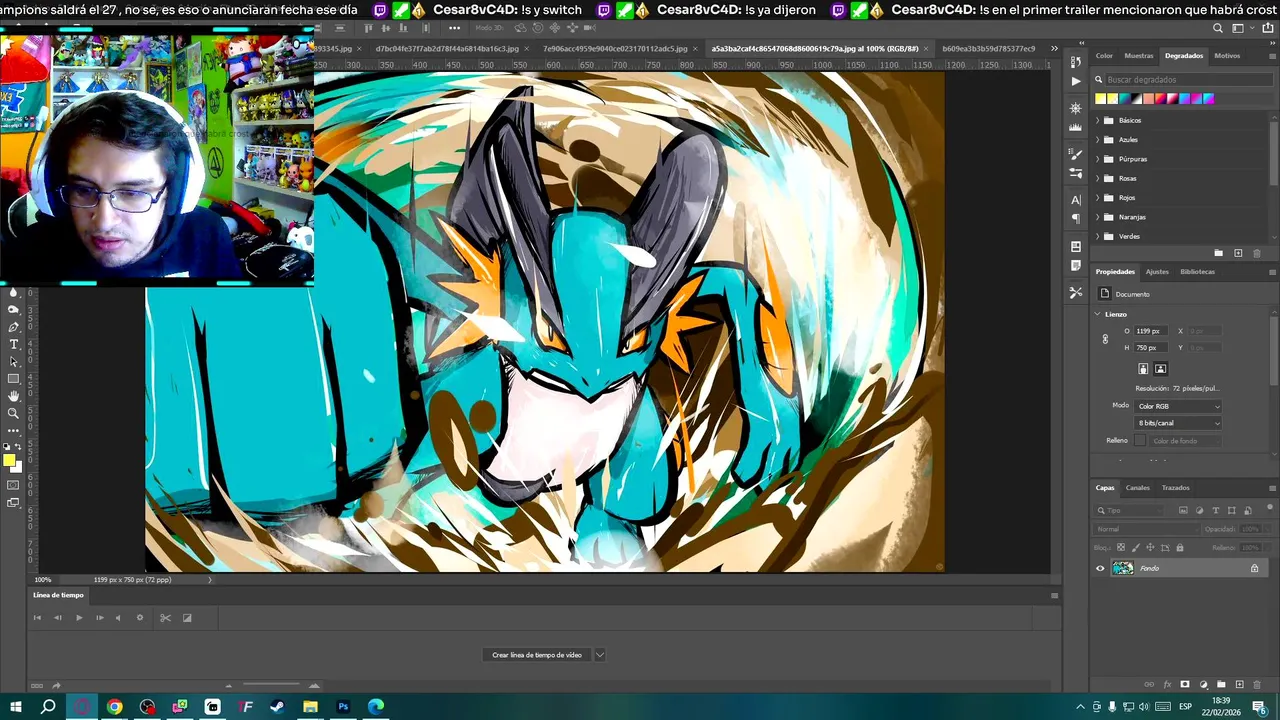Screen dimensions: 1280x720
Task: Switch to the Motivos tab
Action: tap(1227, 56)
